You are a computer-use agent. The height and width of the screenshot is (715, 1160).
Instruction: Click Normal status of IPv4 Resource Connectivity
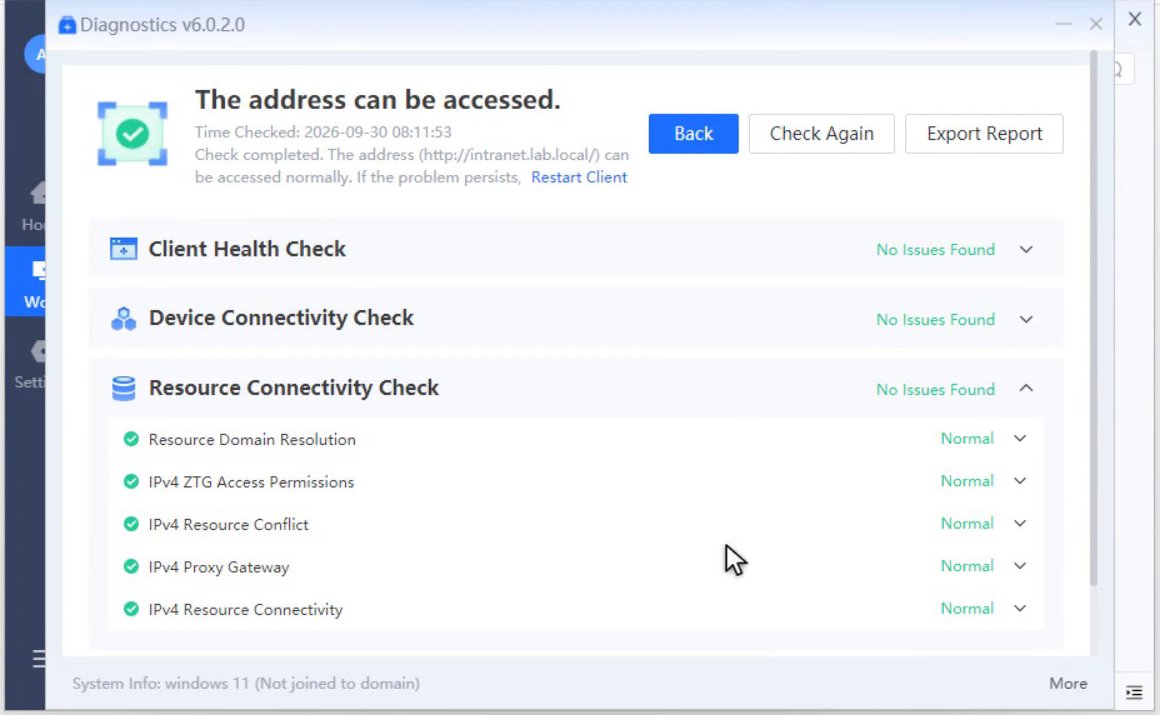tap(967, 608)
